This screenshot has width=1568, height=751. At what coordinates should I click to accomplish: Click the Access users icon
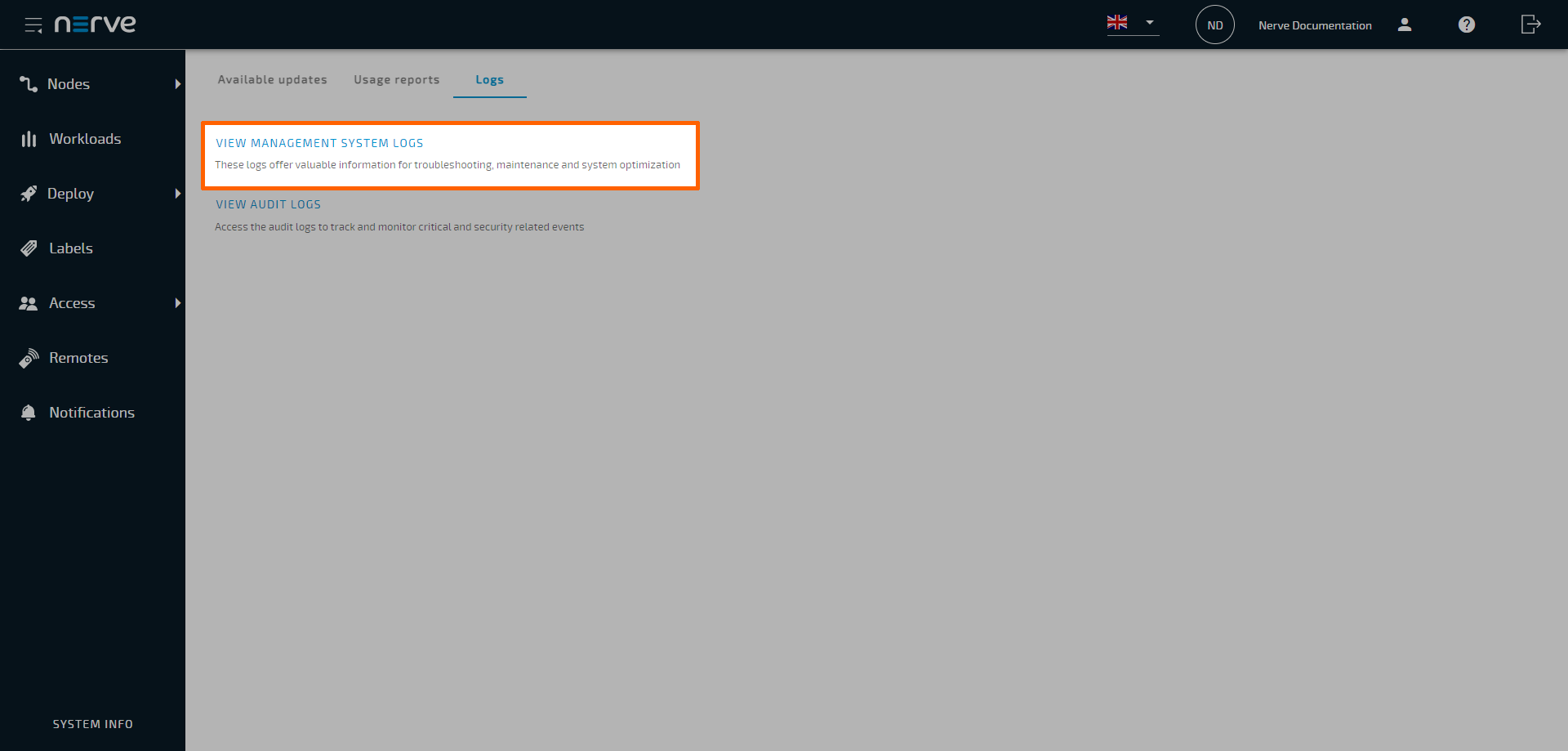[x=28, y=303]
